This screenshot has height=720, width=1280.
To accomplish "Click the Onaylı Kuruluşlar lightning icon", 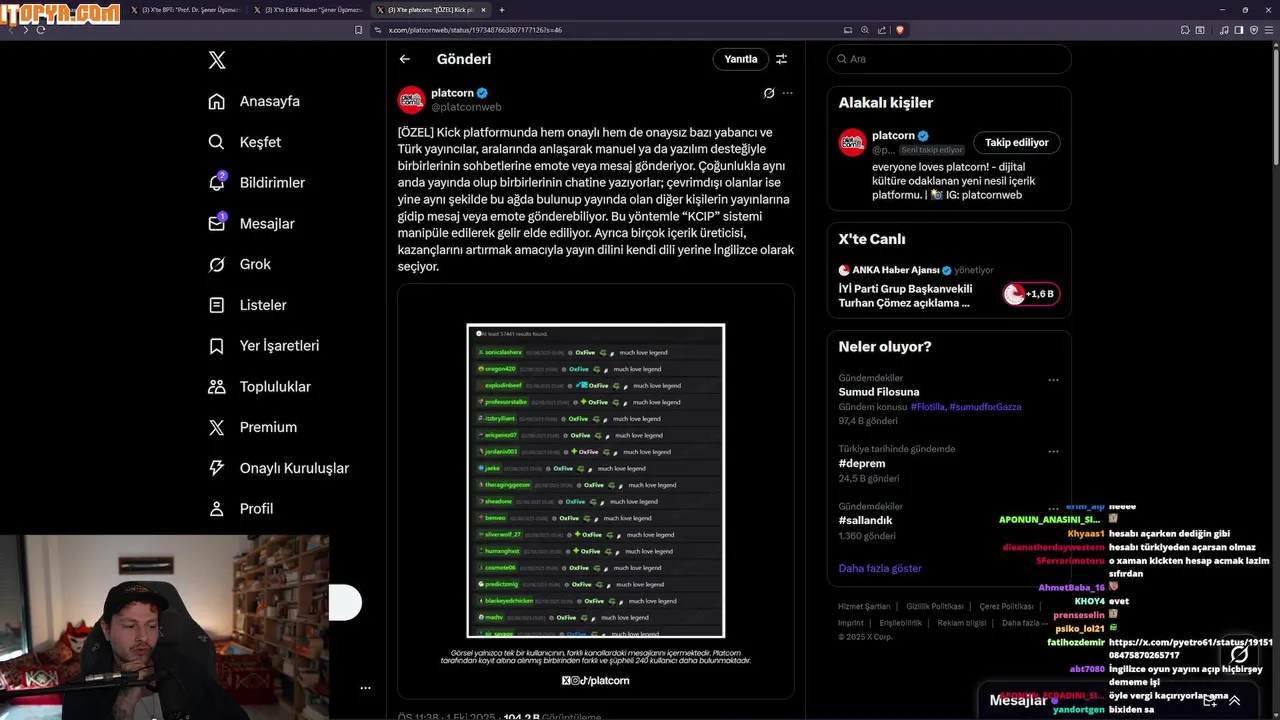I will [x=216, y=468].
